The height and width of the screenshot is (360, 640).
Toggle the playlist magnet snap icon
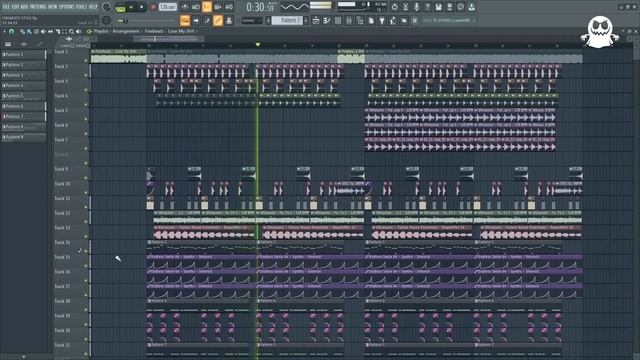[11, 31]
